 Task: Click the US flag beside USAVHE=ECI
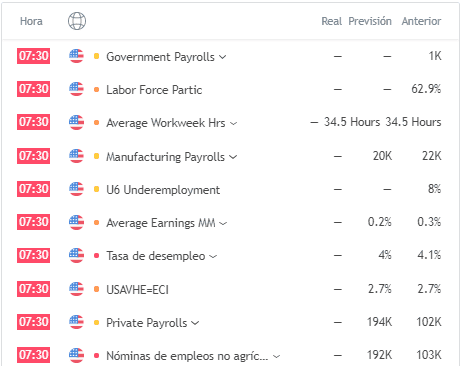tap(76, 289)
